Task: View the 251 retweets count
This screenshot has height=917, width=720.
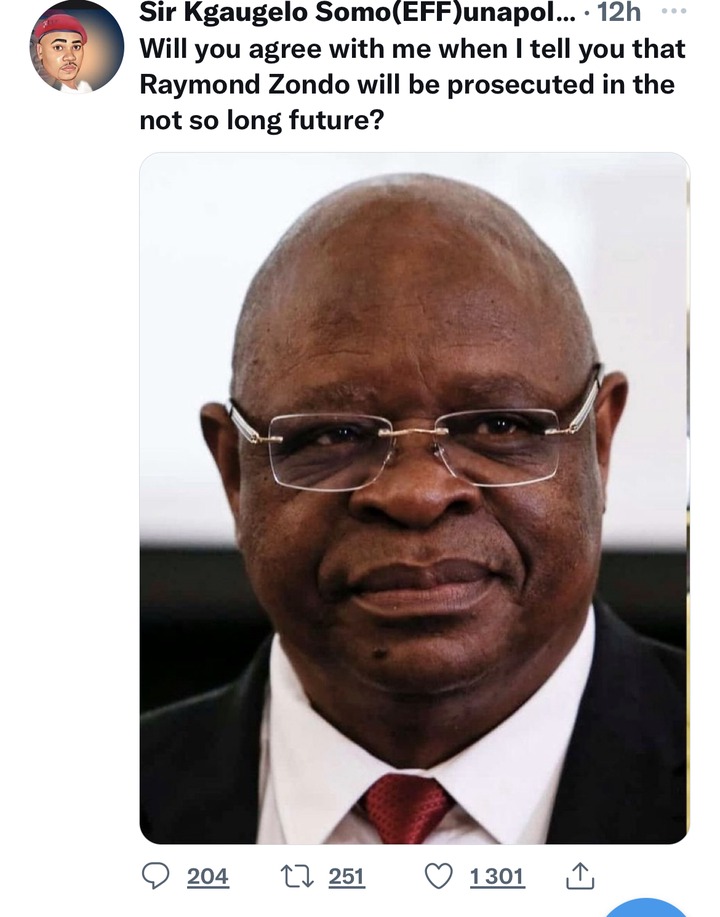Action: [x=347, y=876]
